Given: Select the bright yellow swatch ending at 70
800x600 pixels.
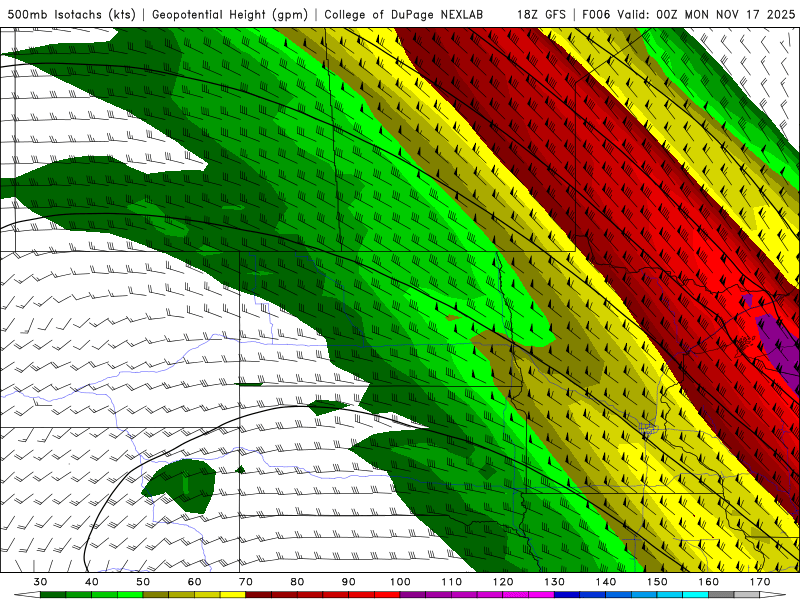Looking at the screenshot, I should (233, 595).
